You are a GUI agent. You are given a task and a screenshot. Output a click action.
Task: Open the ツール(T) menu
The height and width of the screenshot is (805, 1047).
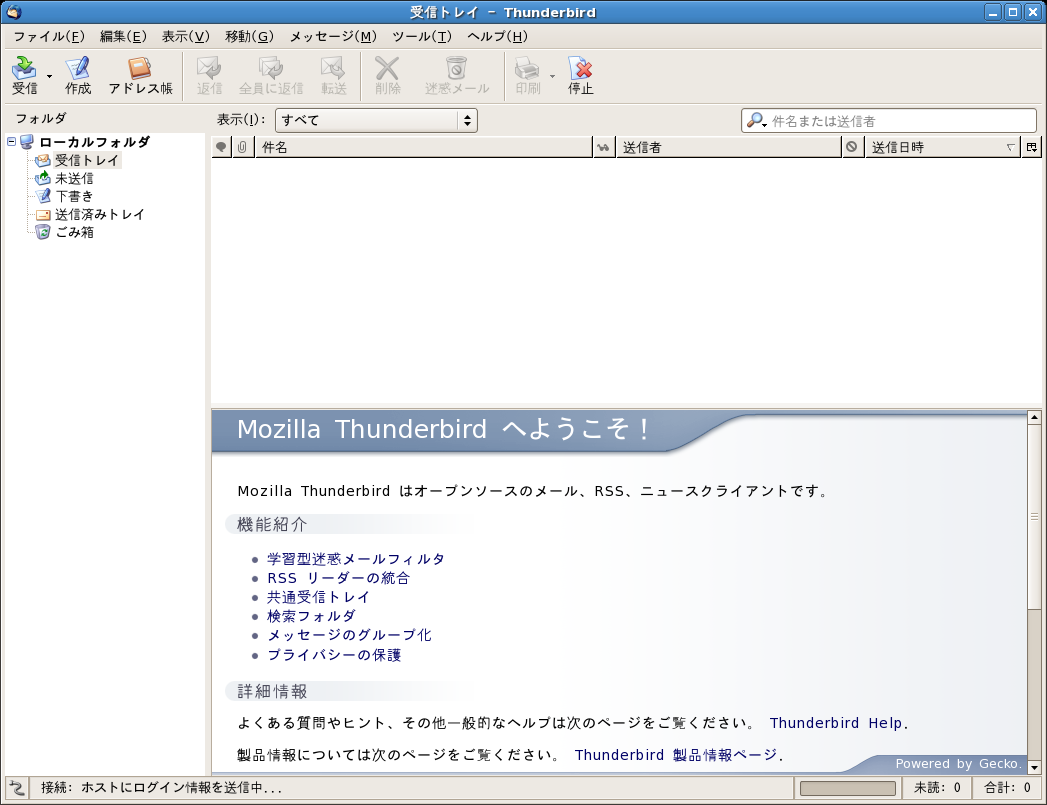click(x=422, y=36)
